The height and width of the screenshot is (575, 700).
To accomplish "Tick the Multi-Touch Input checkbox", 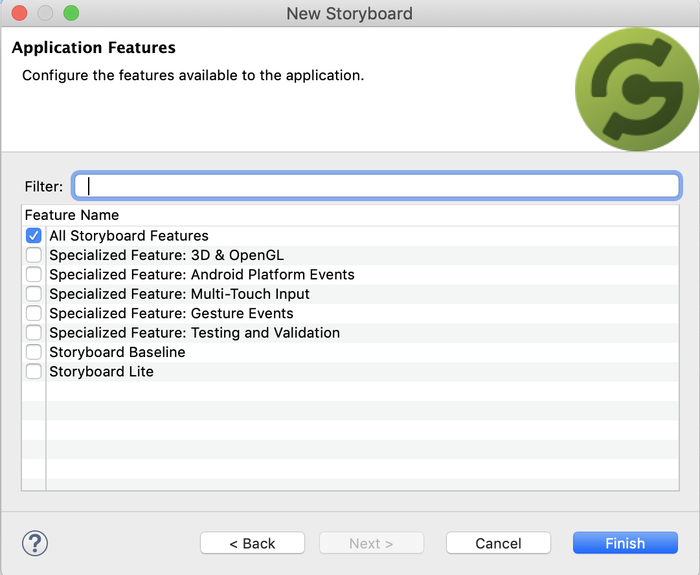I will coord(33,294).
